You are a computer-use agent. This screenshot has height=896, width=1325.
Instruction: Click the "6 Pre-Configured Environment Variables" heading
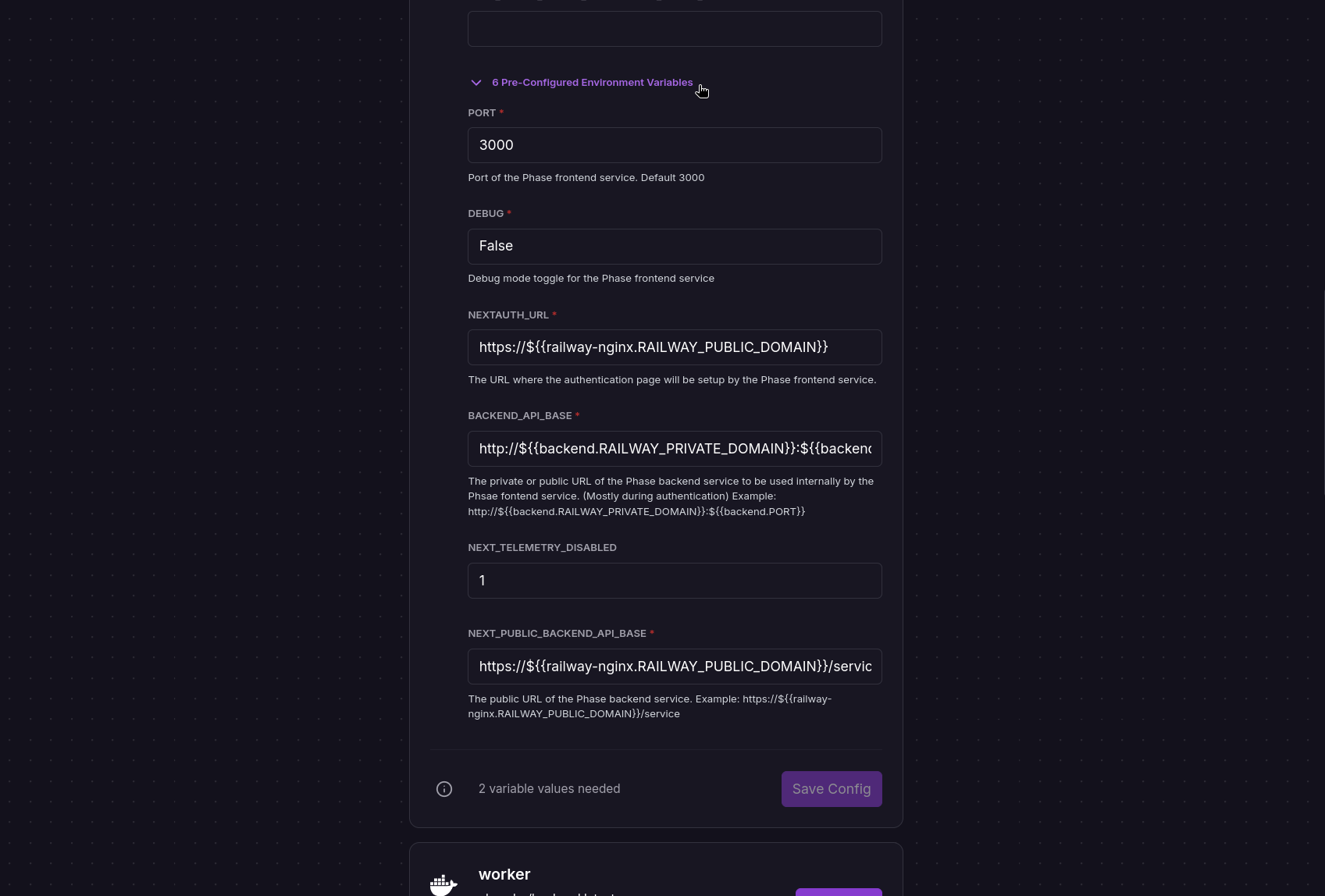[x=592, y=83]
